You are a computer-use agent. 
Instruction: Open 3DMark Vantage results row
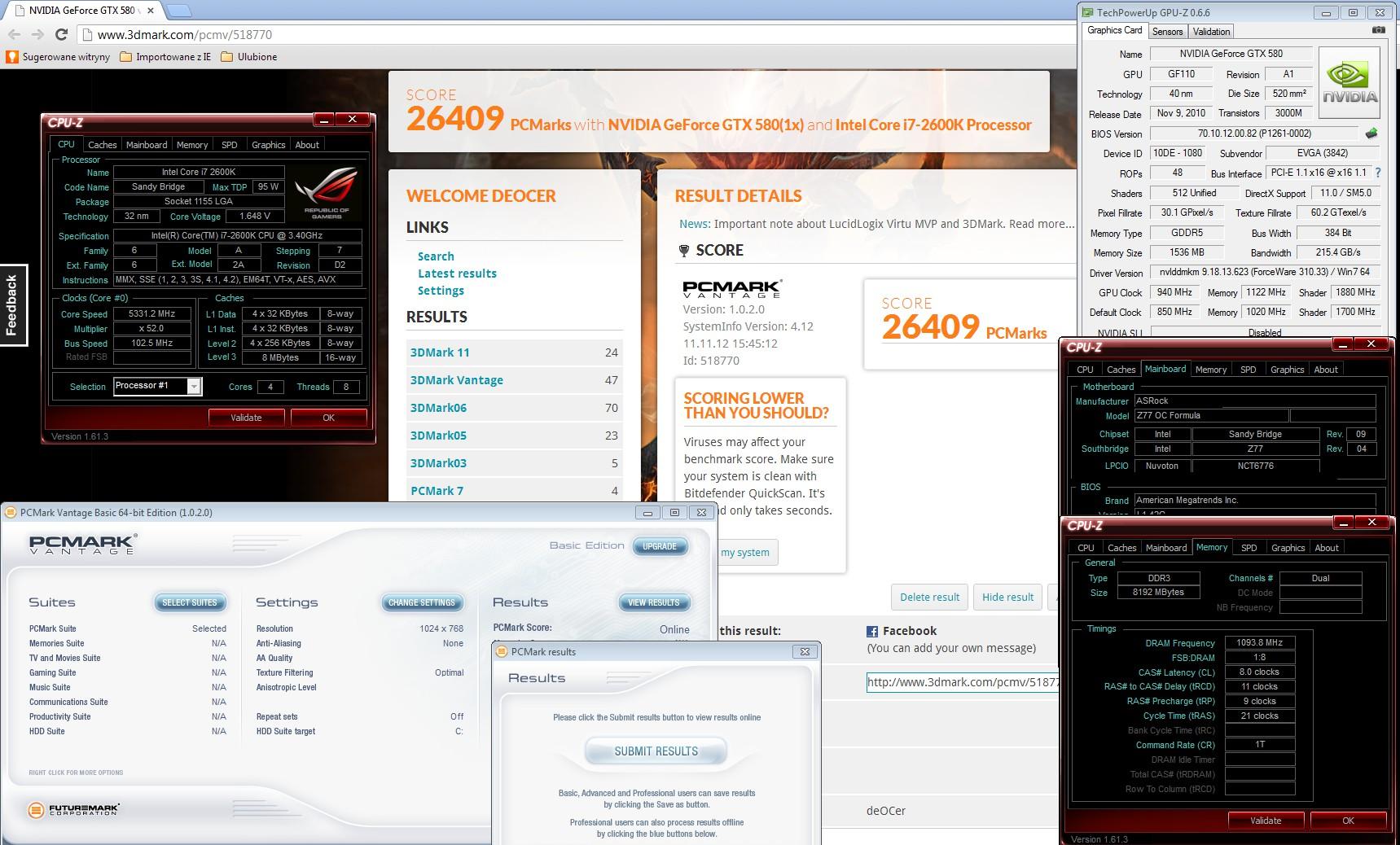515,380
